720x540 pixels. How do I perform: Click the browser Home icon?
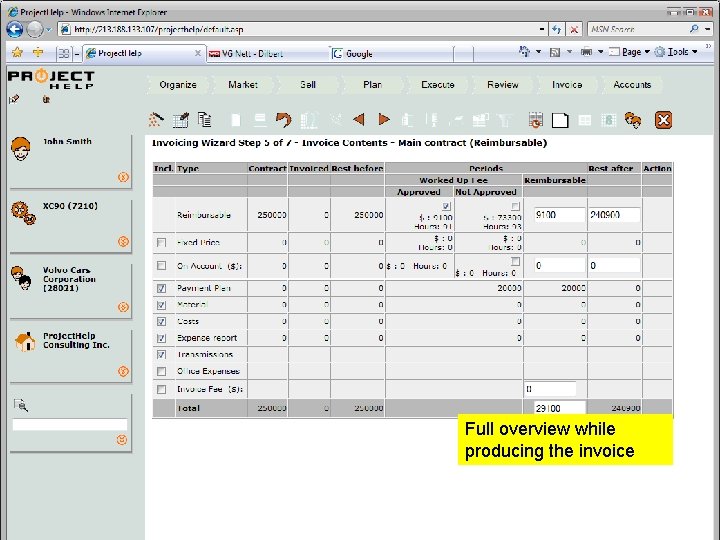[524, 52]
